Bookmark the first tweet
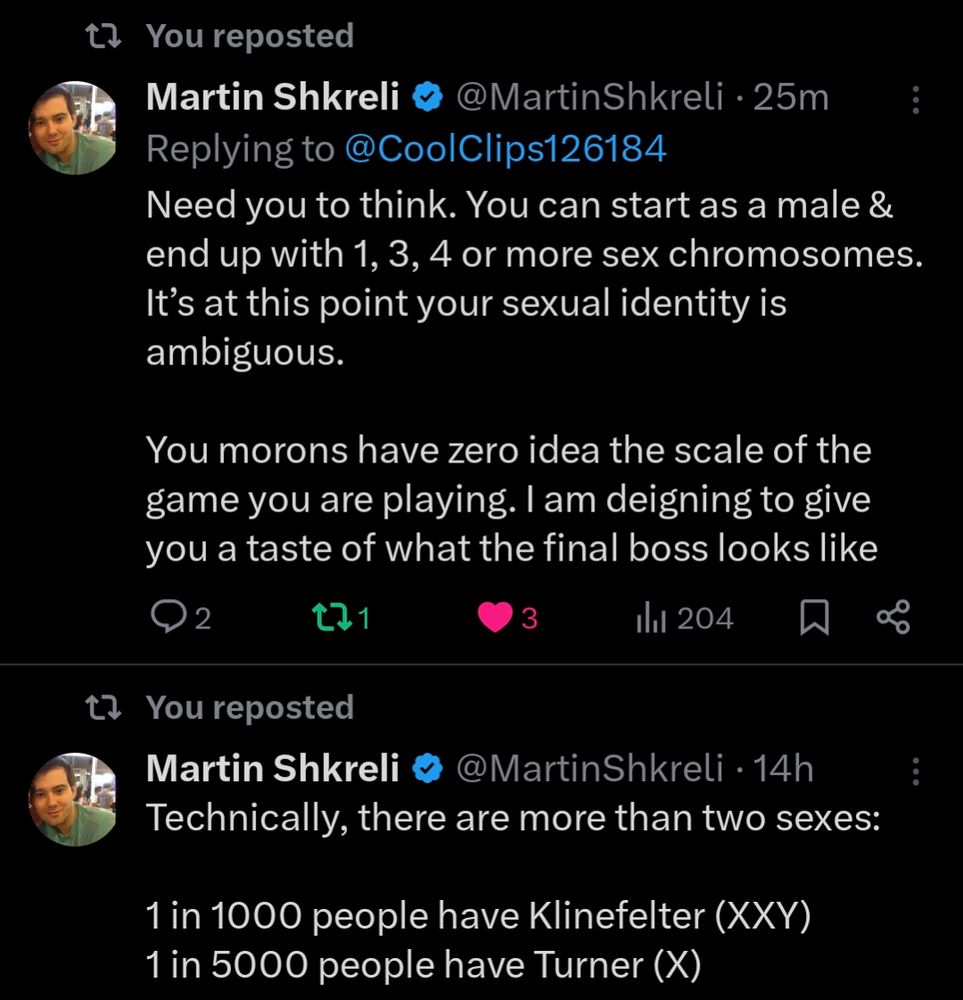Image resolution: width=963 pixels, height=1000 pixels. point(815,620)
